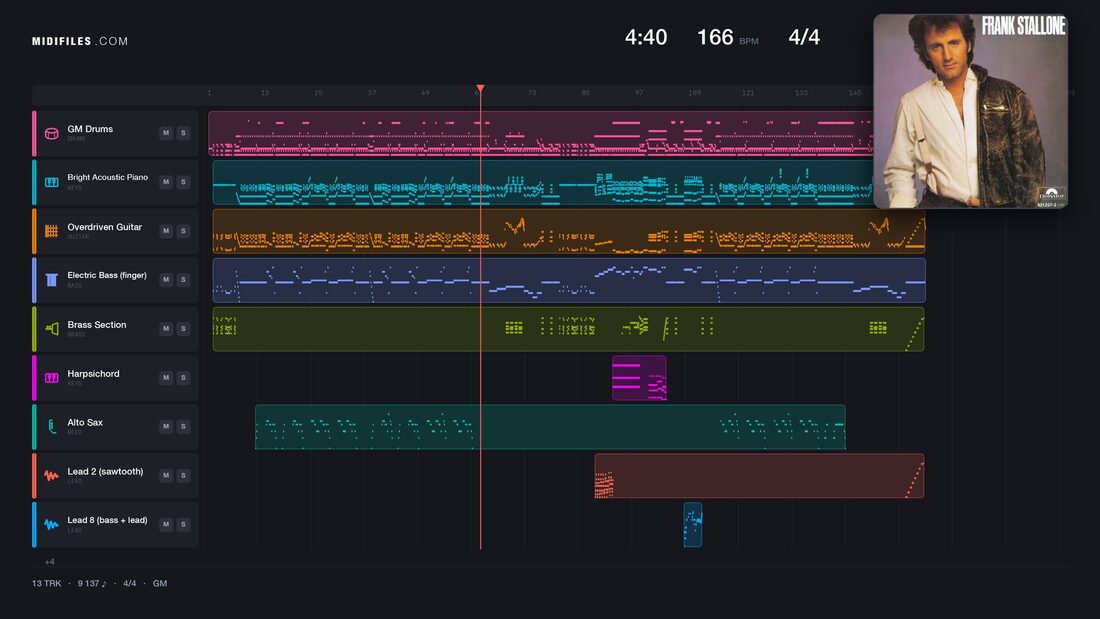This screenshot has height=619, width=1100.
Task: Select the Bright Acoustic Piano track name
Action: pos(107,178)
